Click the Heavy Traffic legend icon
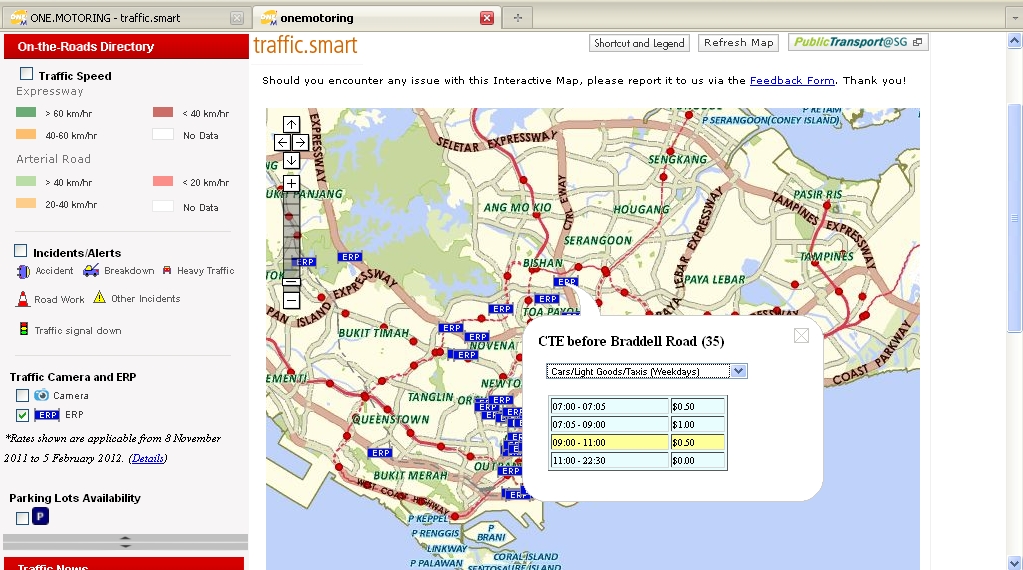 167,270
